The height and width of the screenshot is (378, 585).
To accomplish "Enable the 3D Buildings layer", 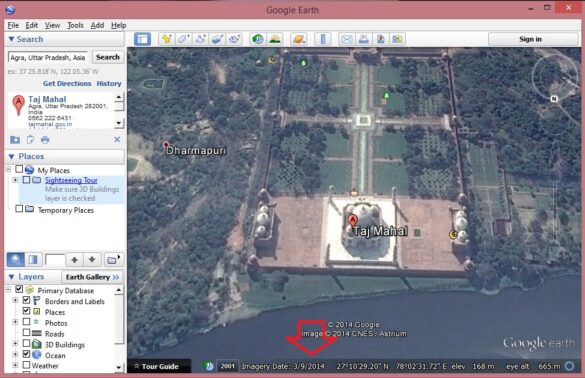I will [26, 343].
